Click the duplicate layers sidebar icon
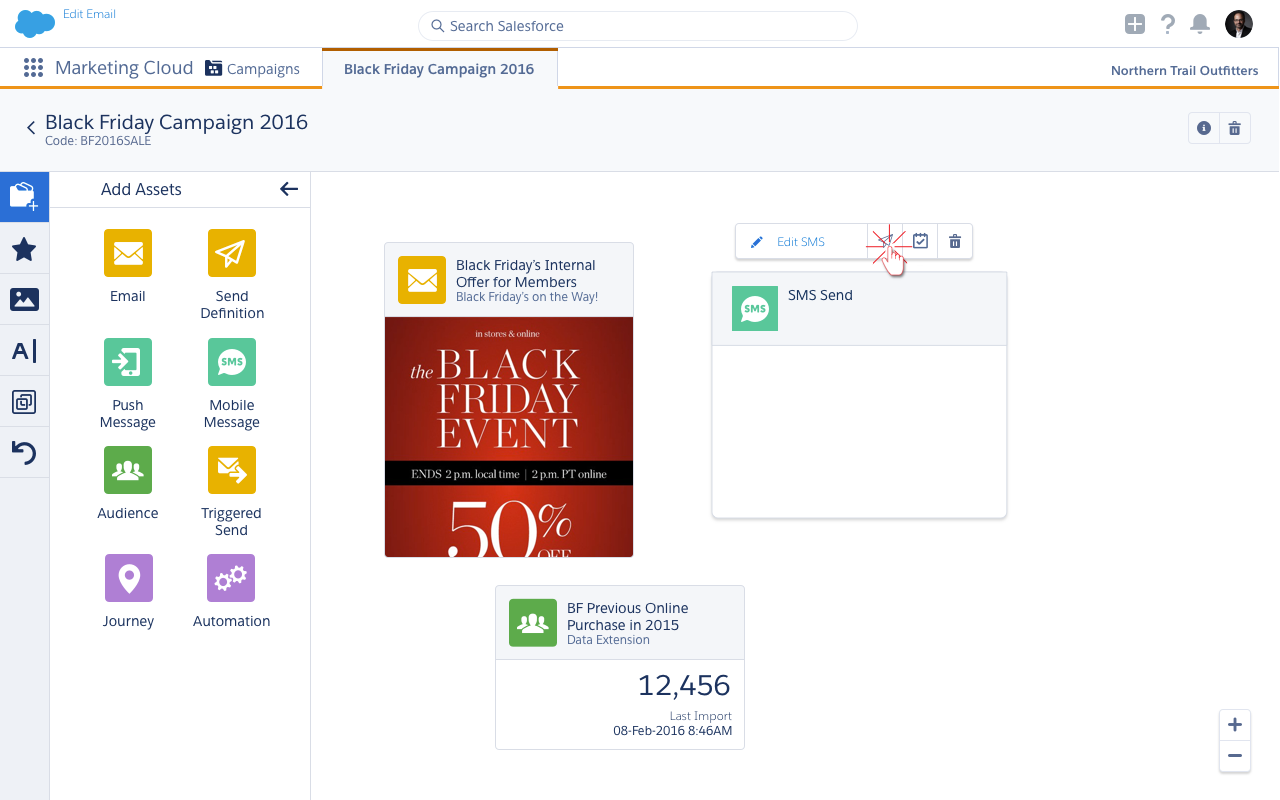The image size is (1280, 800). point(24,402)
